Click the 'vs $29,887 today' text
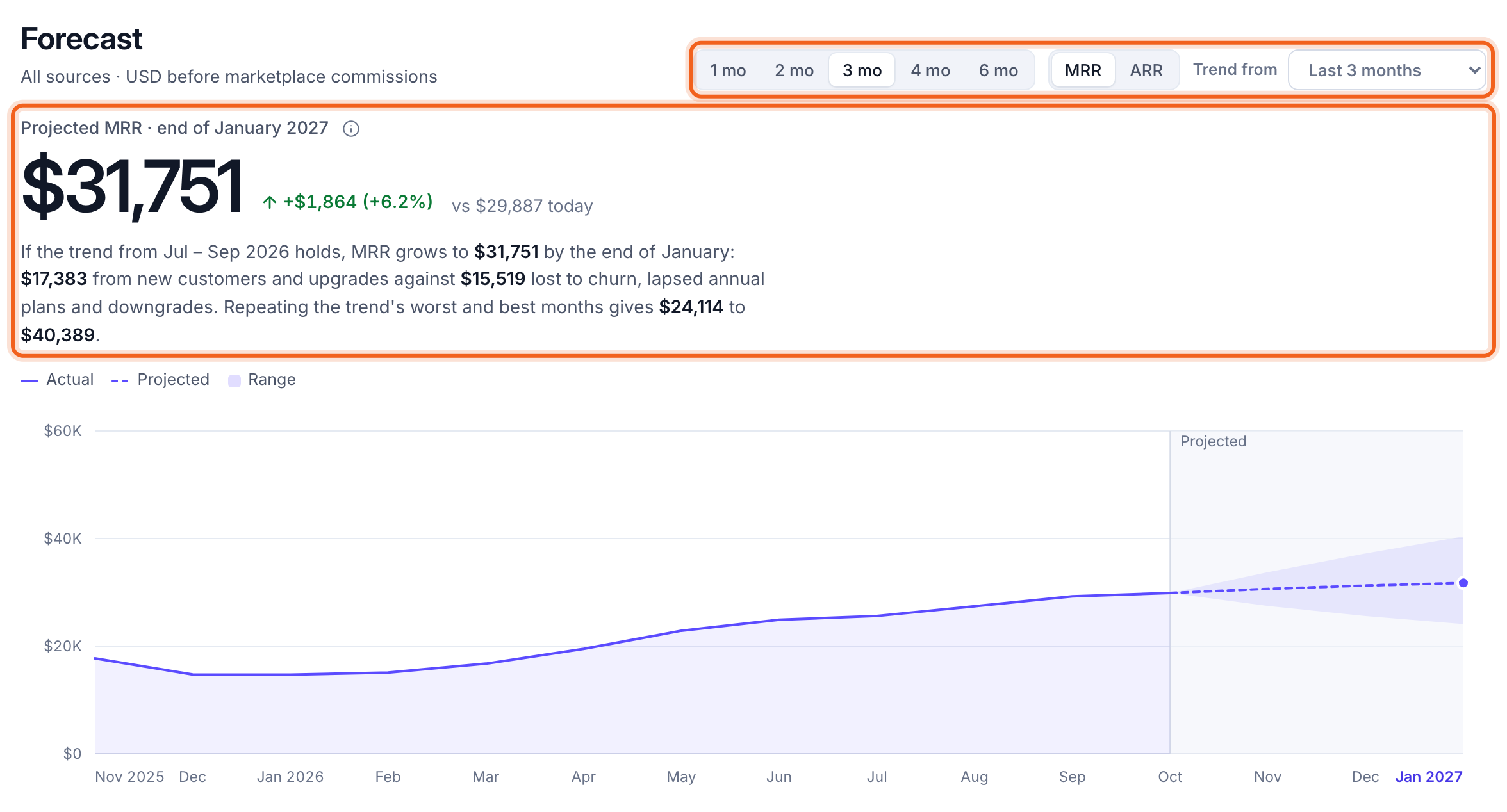This screenshot has width=1507, height=812. 522,206
